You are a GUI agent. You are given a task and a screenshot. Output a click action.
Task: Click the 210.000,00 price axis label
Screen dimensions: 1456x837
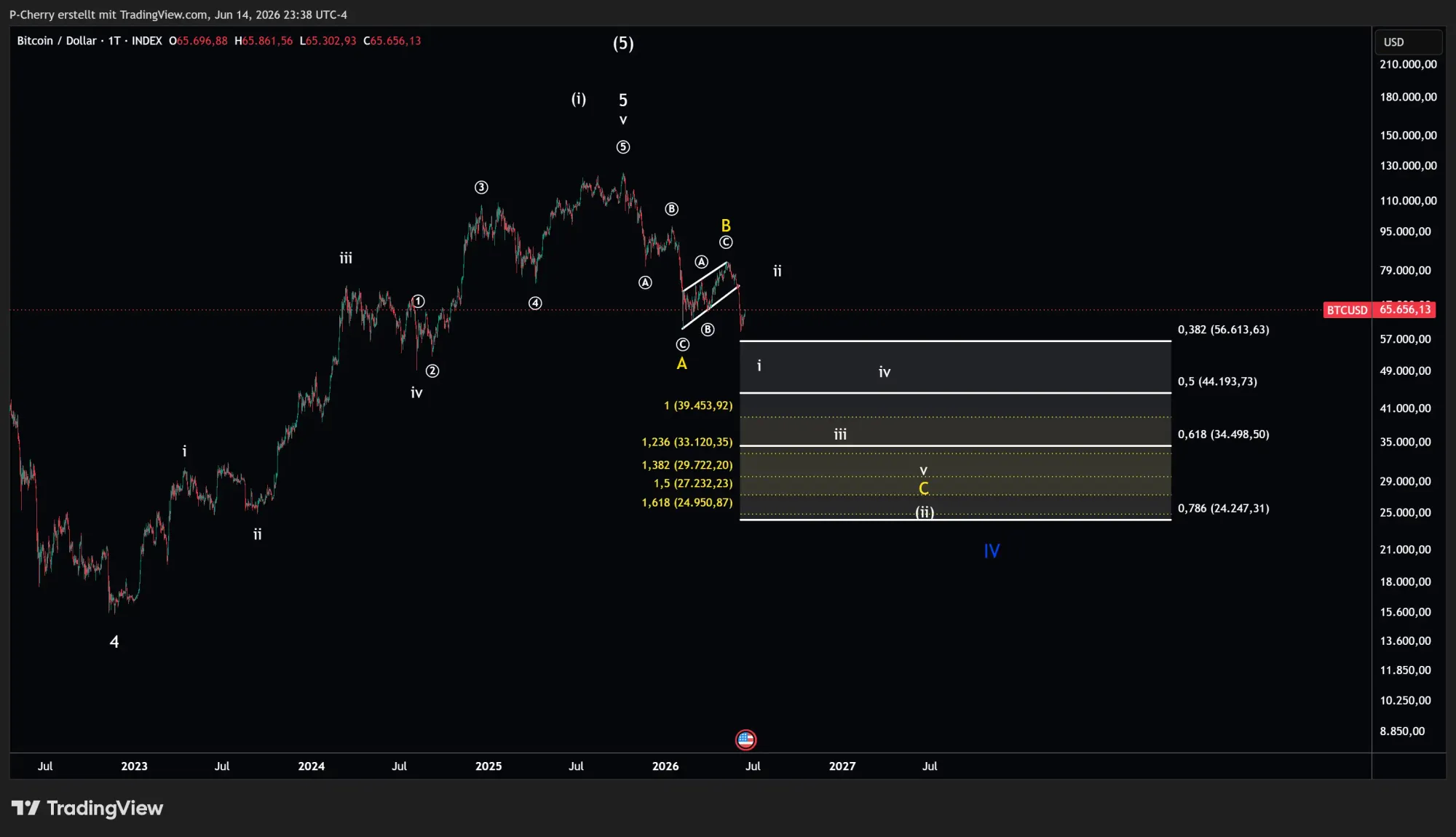point(1408,65)
